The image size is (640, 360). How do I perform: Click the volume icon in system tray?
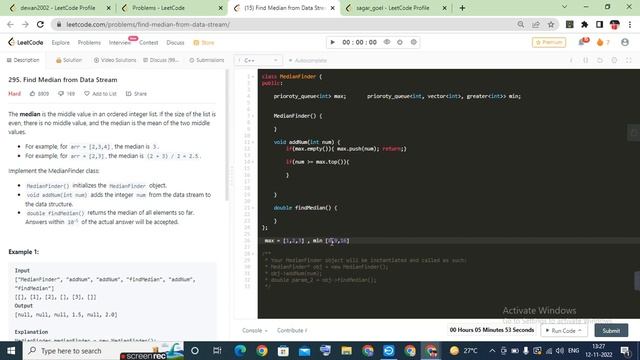(560, 351)
